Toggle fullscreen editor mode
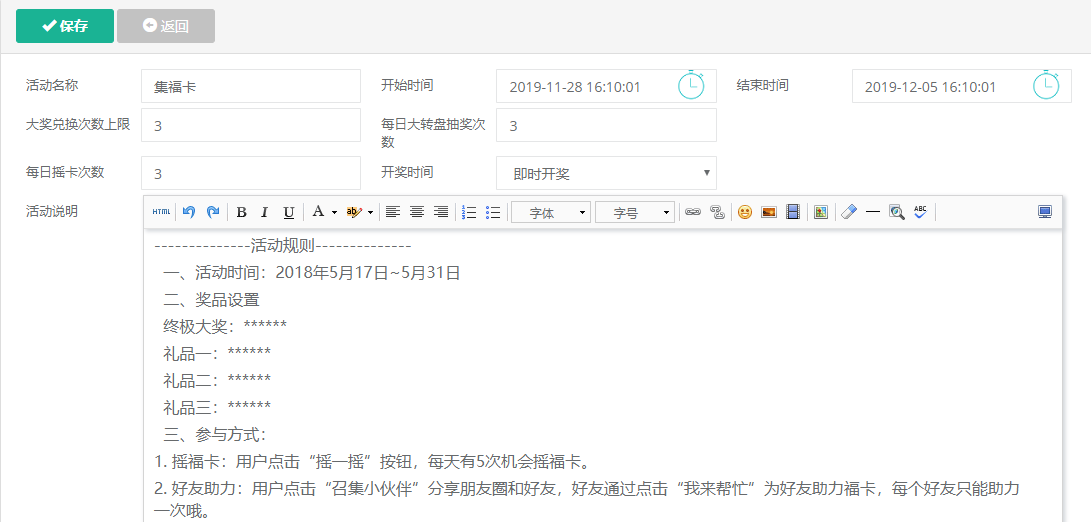The image size is (1091, 522). [1044, 212]
